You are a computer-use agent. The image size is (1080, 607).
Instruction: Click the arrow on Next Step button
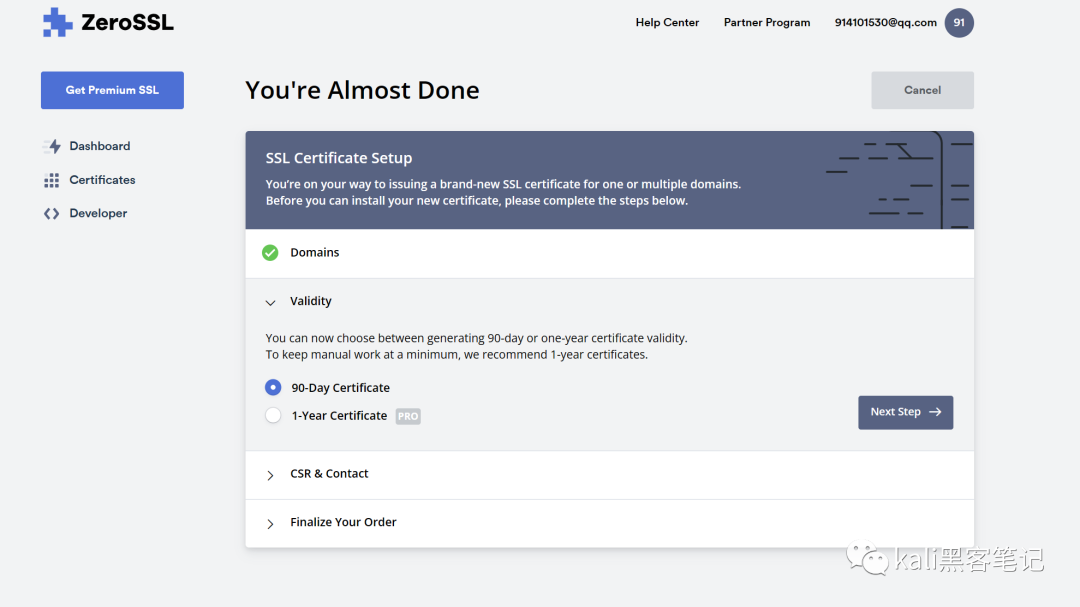coord(935,412)
